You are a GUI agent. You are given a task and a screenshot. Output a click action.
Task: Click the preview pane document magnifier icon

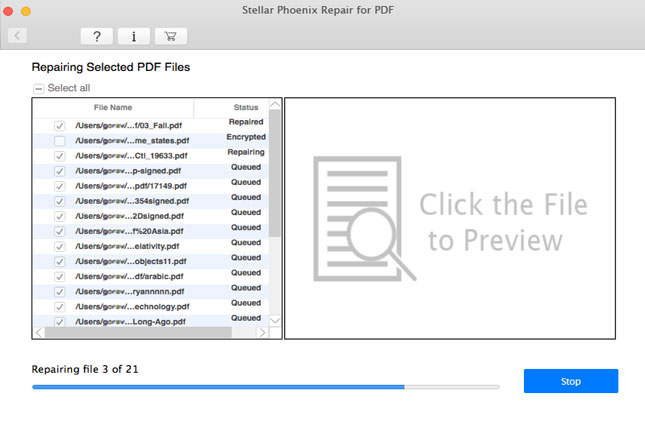(x=364, y=219)
